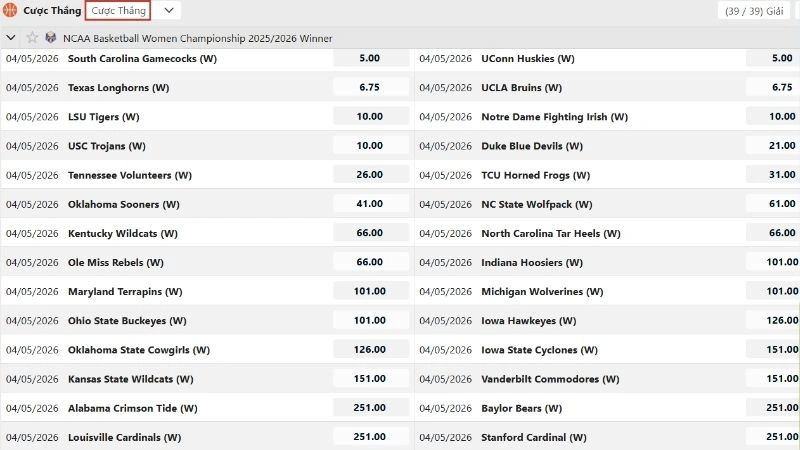Screen dimensions: 800x450
Task: Click the Kentucky Wildcats (W) name
Action: (123, 233)
